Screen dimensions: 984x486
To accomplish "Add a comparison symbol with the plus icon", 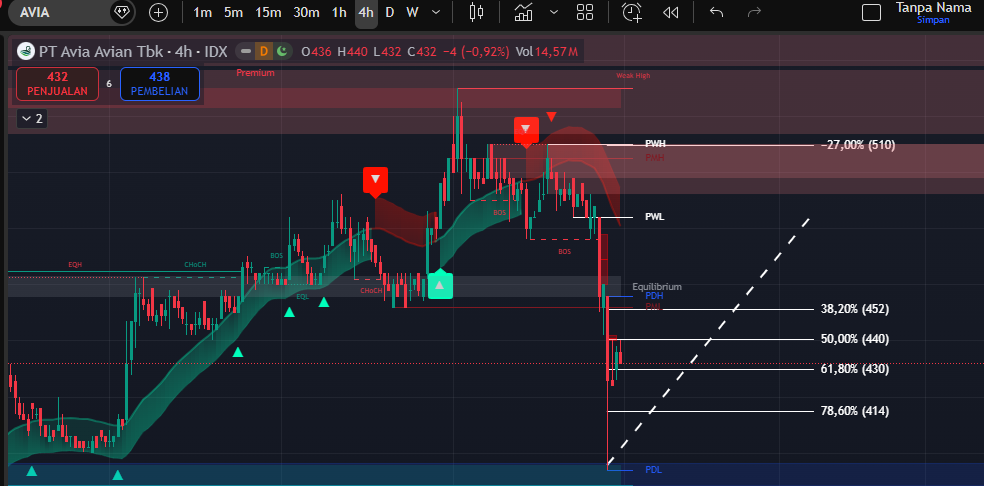I will tap(158, 12).
